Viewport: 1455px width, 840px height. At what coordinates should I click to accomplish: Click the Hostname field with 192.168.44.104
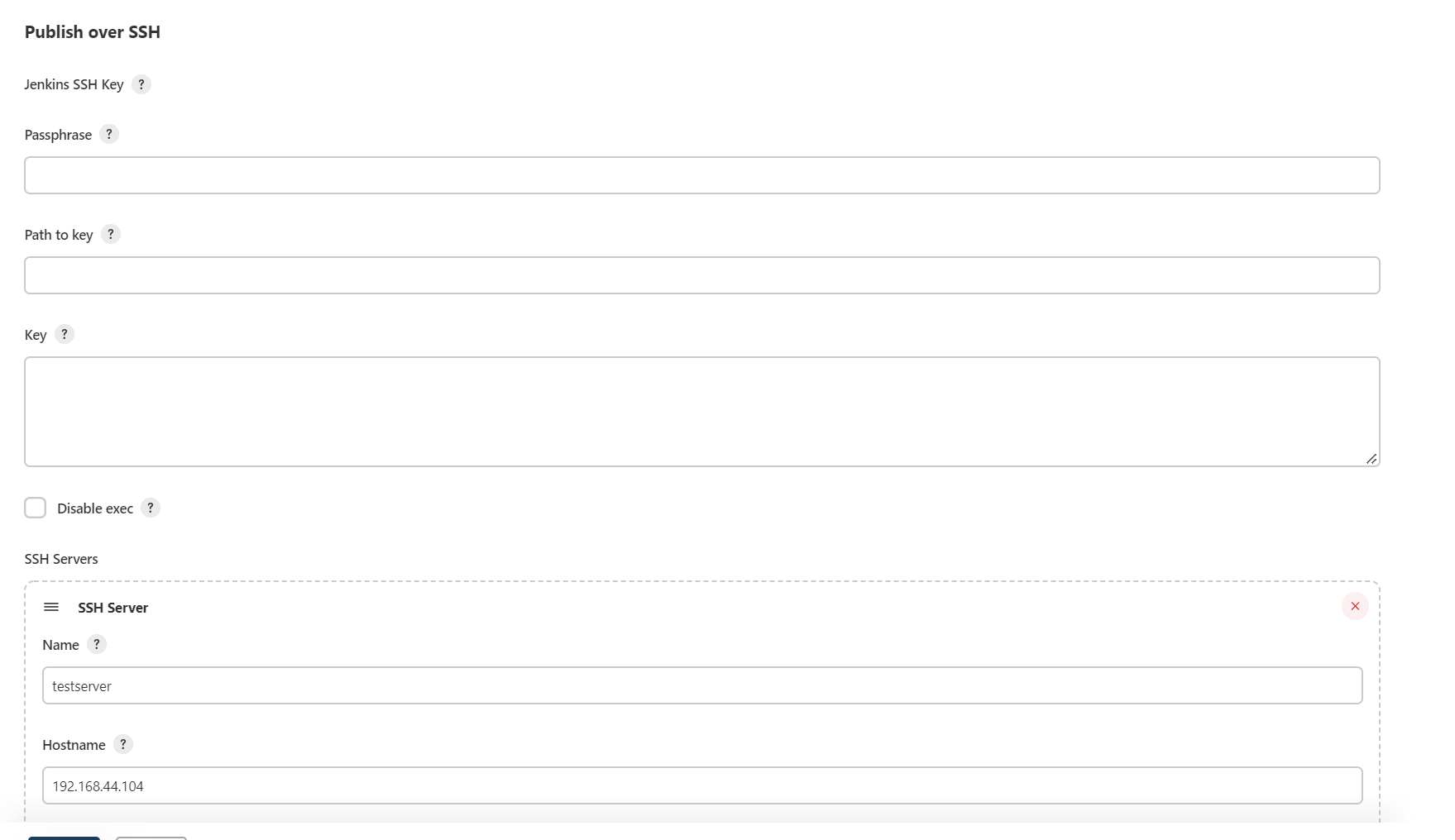tap(701, 785)
